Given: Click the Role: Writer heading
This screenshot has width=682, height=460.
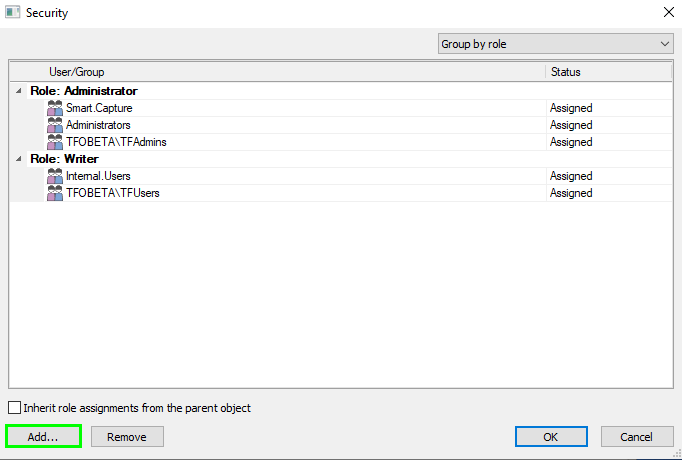Looking at the screenshot, I should (x=64, y=159).
